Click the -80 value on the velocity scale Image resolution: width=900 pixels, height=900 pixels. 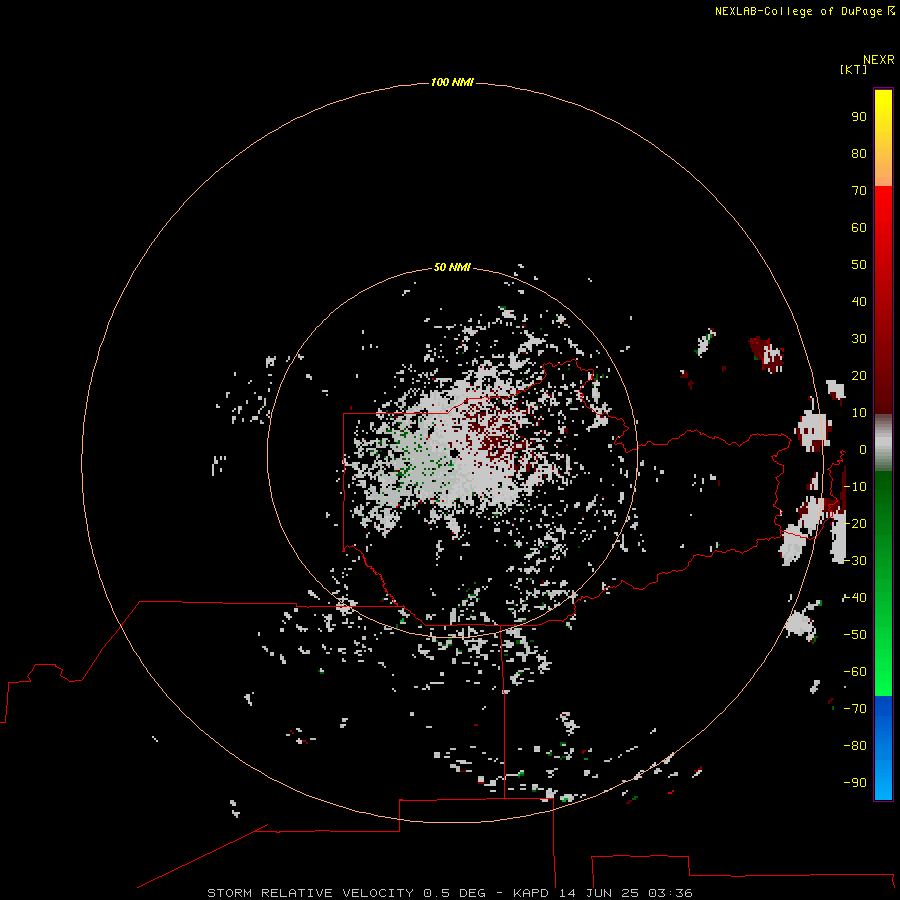coord(855,746)
